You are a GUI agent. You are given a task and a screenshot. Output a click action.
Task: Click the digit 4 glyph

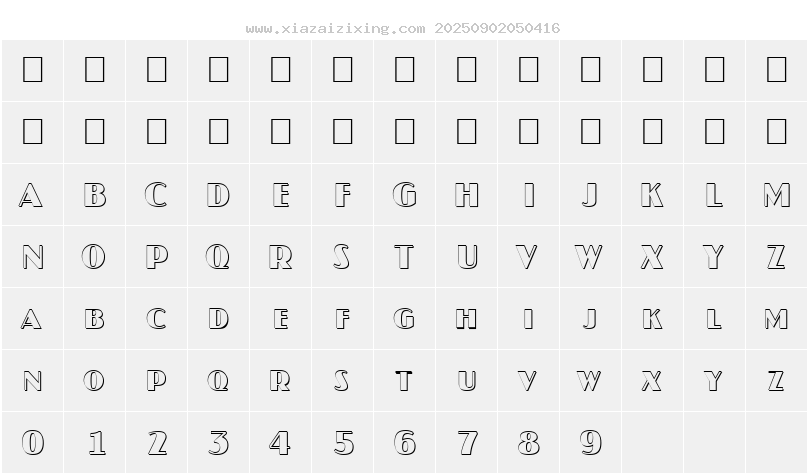point(280,443)
